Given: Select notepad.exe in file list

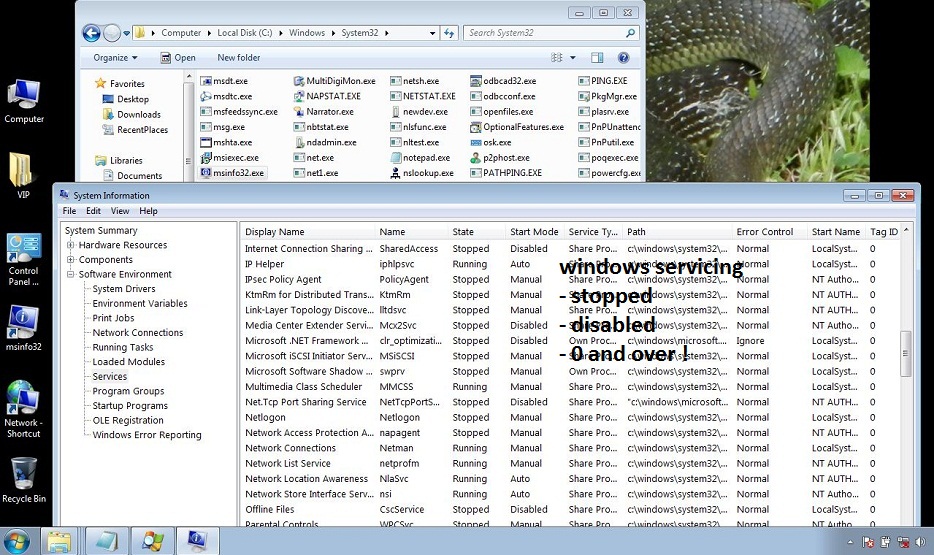Looking at the screenshot, I should [421, 158].
